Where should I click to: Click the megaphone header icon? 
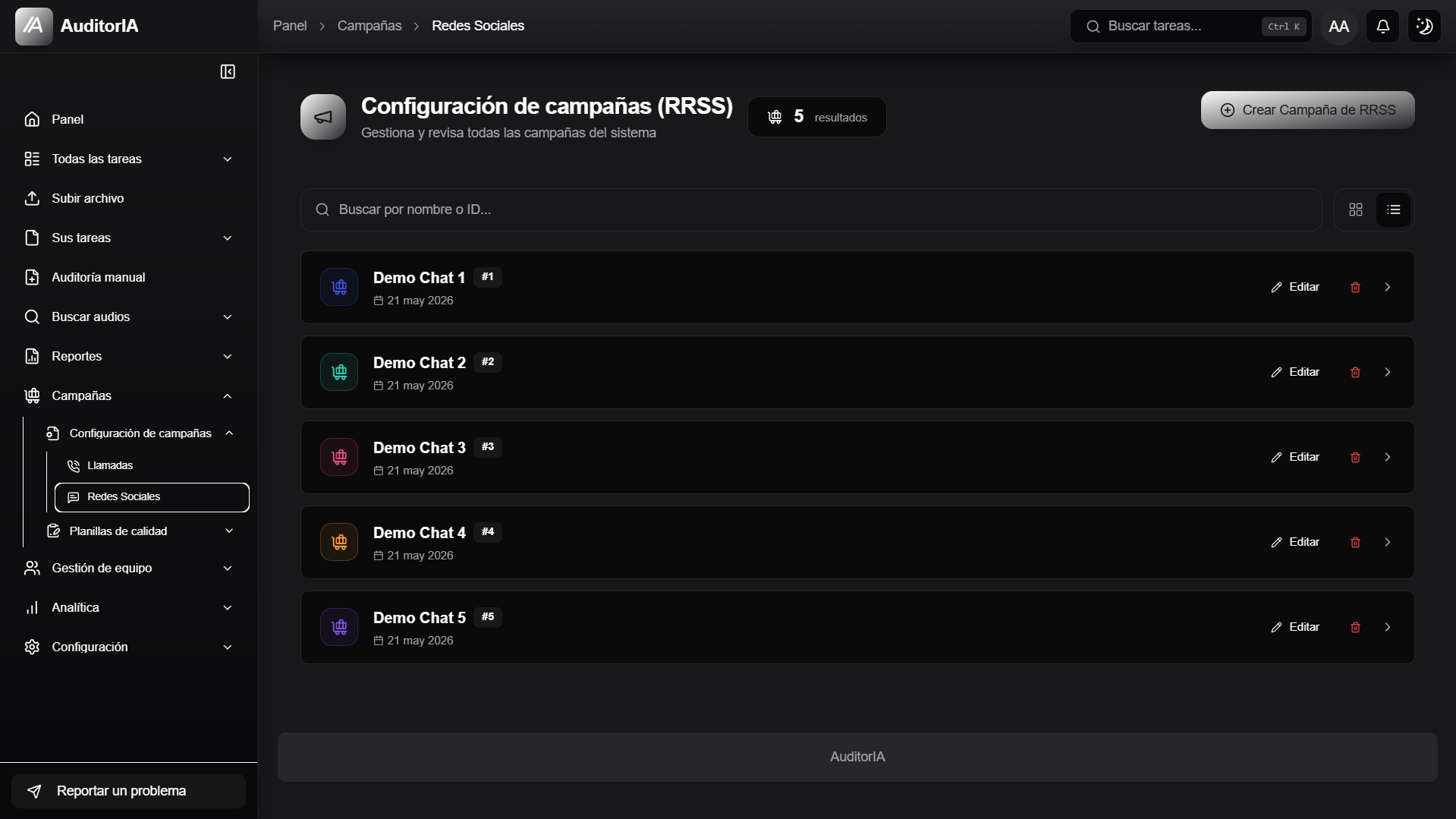323,117
